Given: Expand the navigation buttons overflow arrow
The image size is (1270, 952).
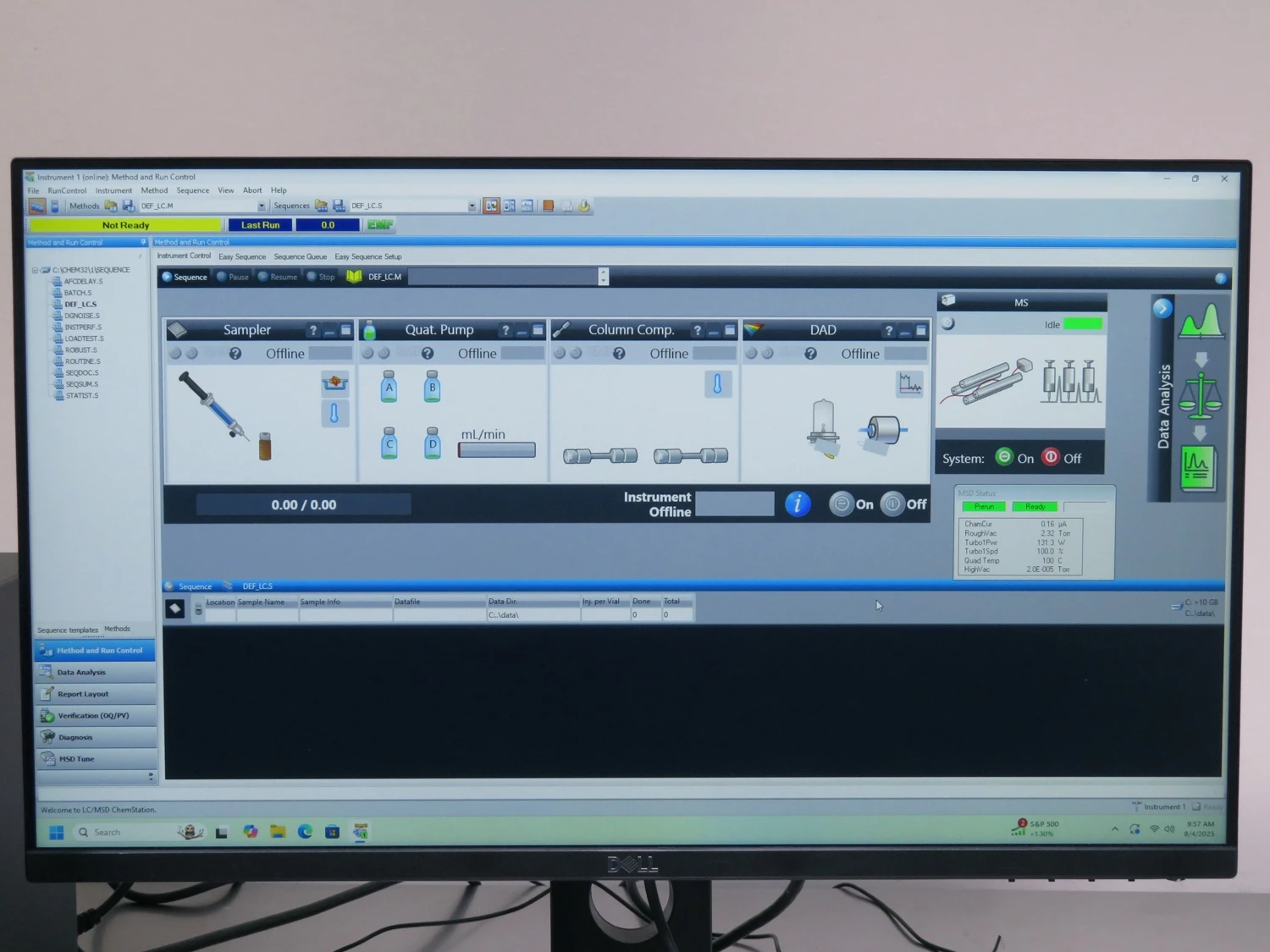Looking at the screenshot, I should coord(151,776).
